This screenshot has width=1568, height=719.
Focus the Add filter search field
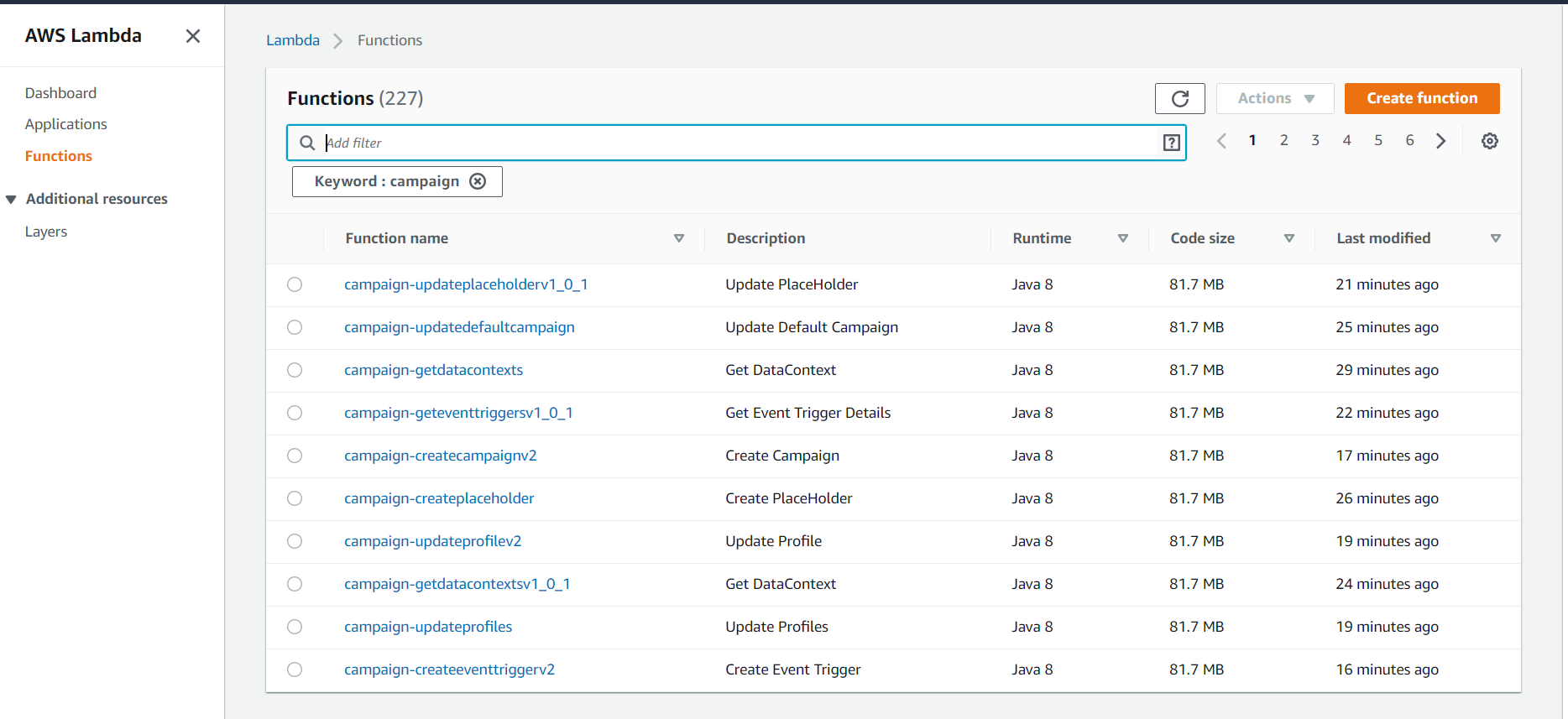[x=739, y=143]
